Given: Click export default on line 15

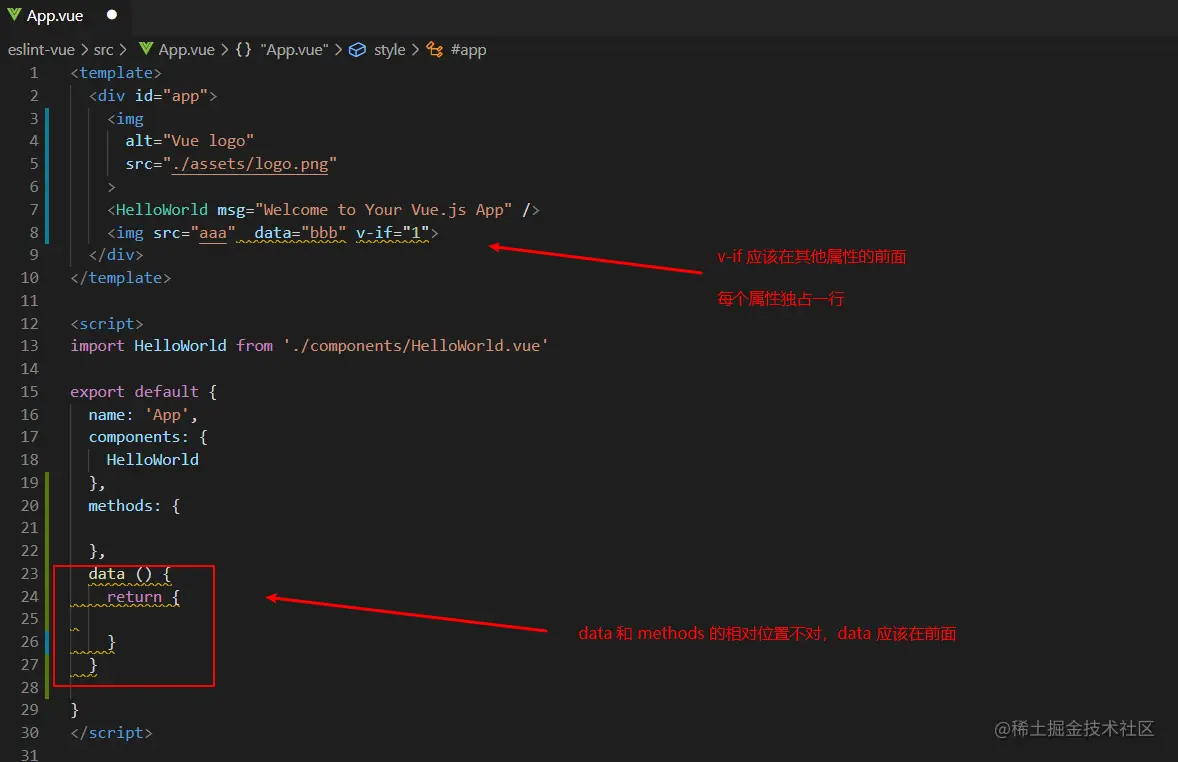Looking at the screenshot, I should tap(134, 392).
